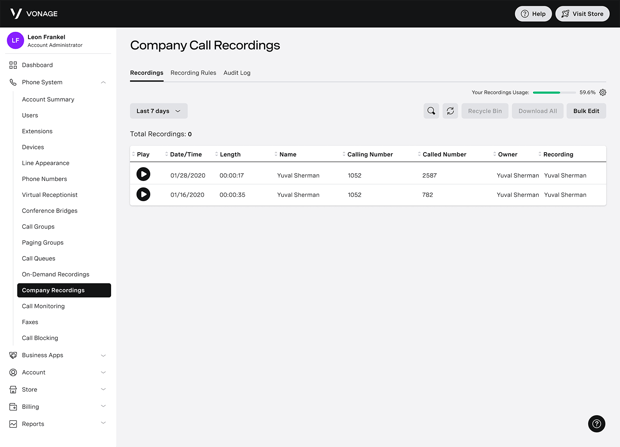620x447 pixels.
Task: Open recordings usage settings gear
Action: click(603, 92)
